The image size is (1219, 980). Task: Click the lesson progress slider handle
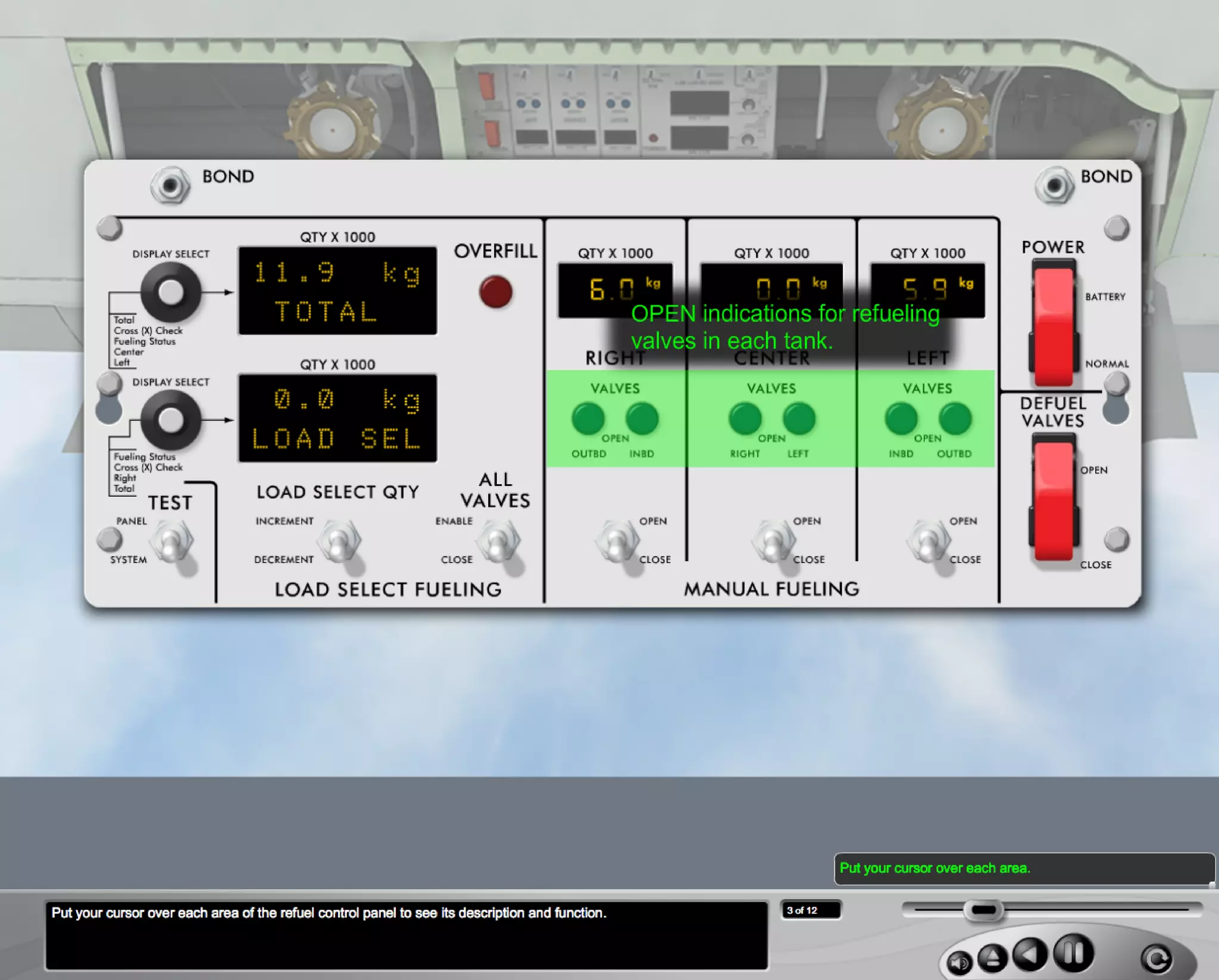pyautogui.click(x=983, y=910)
